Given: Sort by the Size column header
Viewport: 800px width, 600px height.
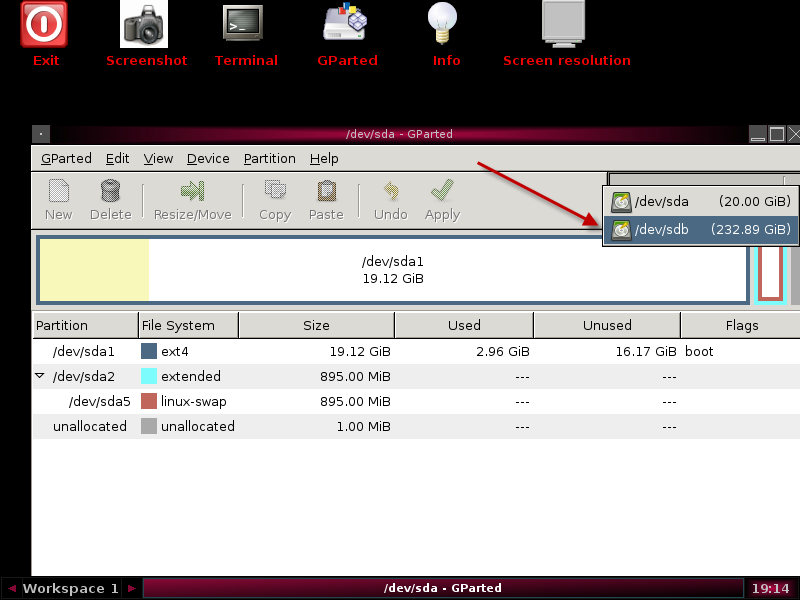Looking at the screenshot, I should (316, 326).
